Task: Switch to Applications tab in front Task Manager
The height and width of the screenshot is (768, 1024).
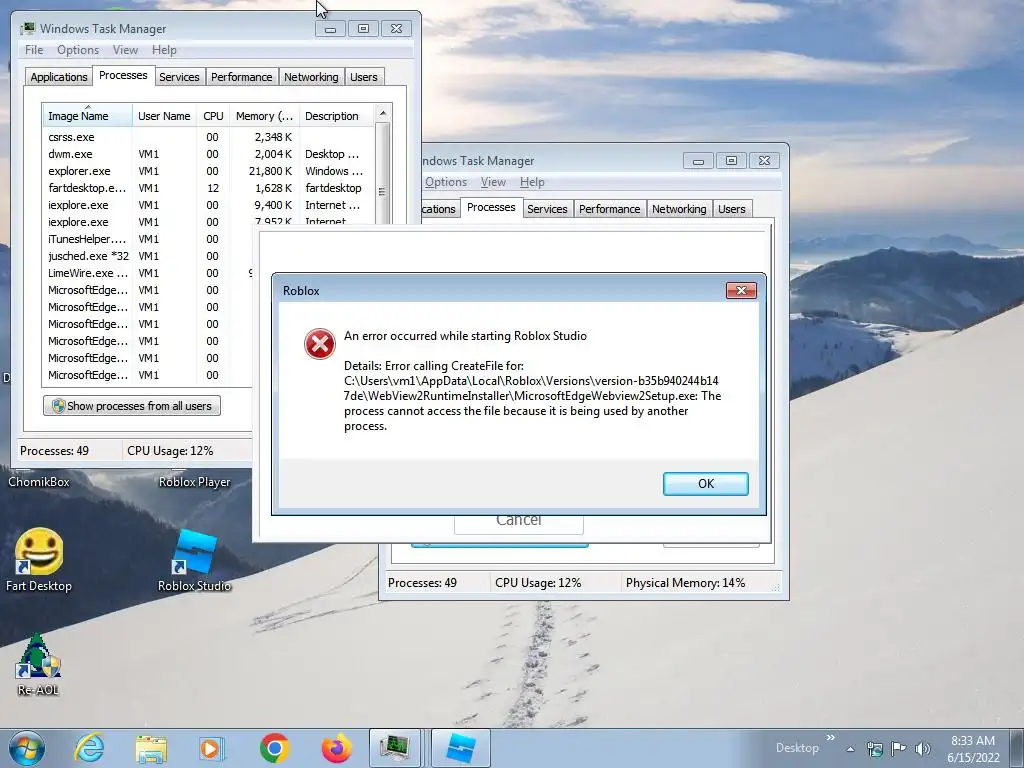Action: (59, 77)
